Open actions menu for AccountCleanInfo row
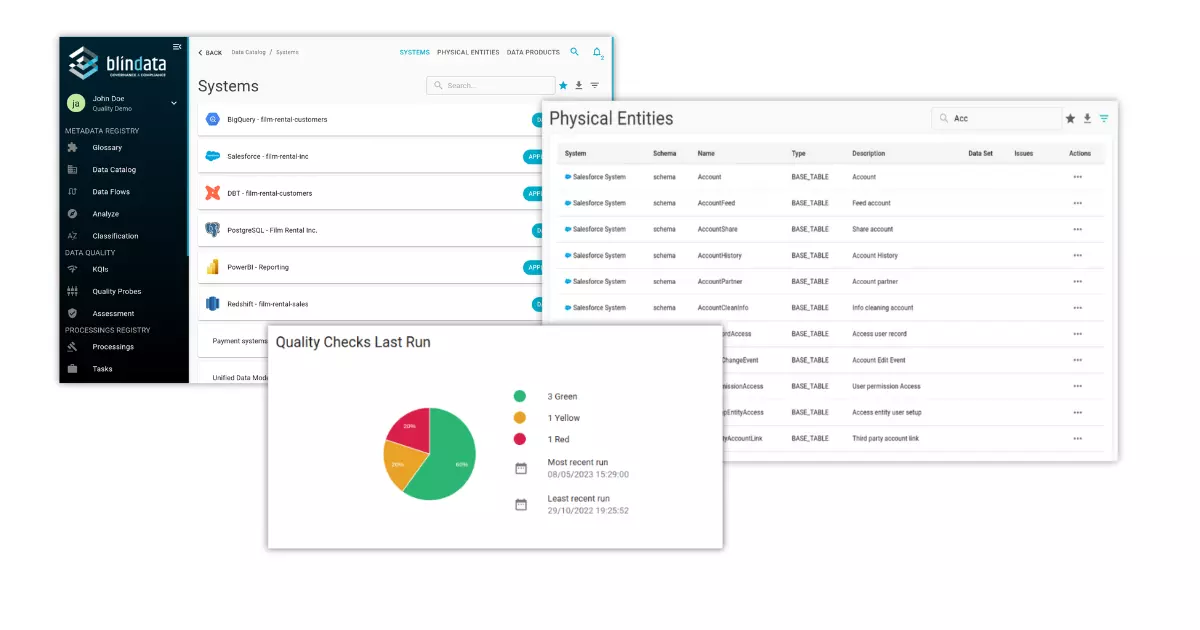The width and height of the screenshot is (1200, 630). pyautogui.click(x=1077, y=307)
